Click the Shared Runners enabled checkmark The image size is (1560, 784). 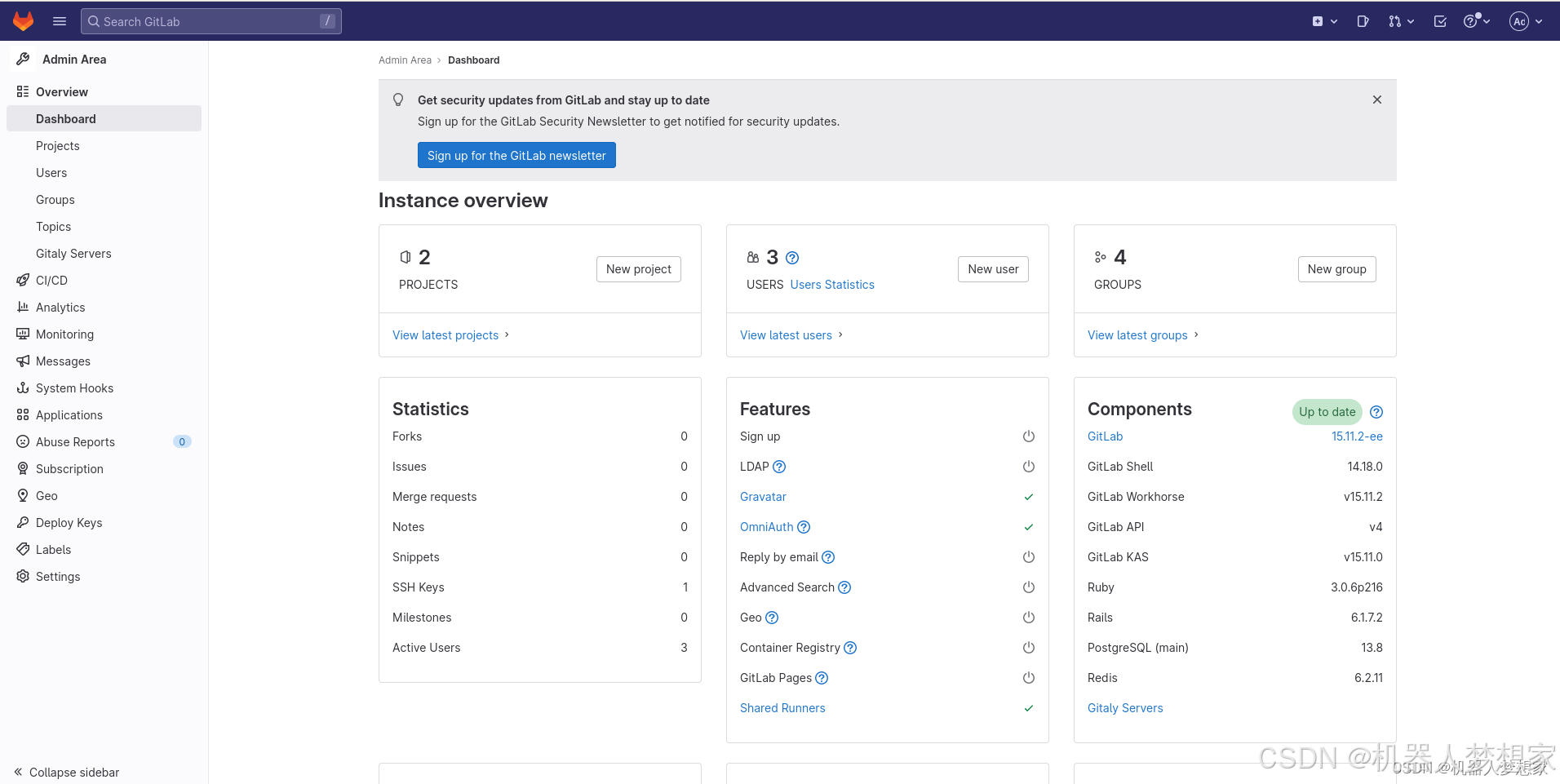click(x=1029, y=708)
